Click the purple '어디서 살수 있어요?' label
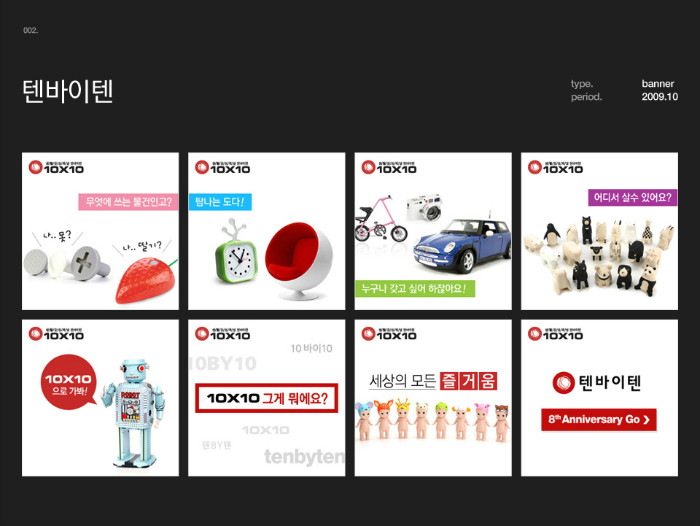This screenshot has height=526, width=700. coord(633,197)
